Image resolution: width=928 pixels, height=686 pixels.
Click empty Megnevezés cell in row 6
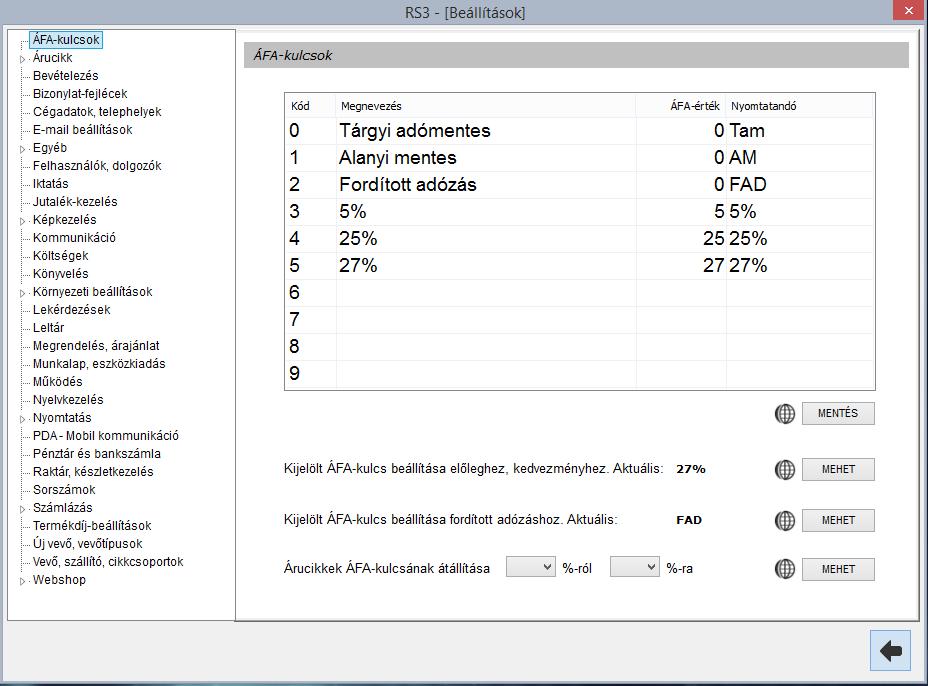click(x=486, y=292)
